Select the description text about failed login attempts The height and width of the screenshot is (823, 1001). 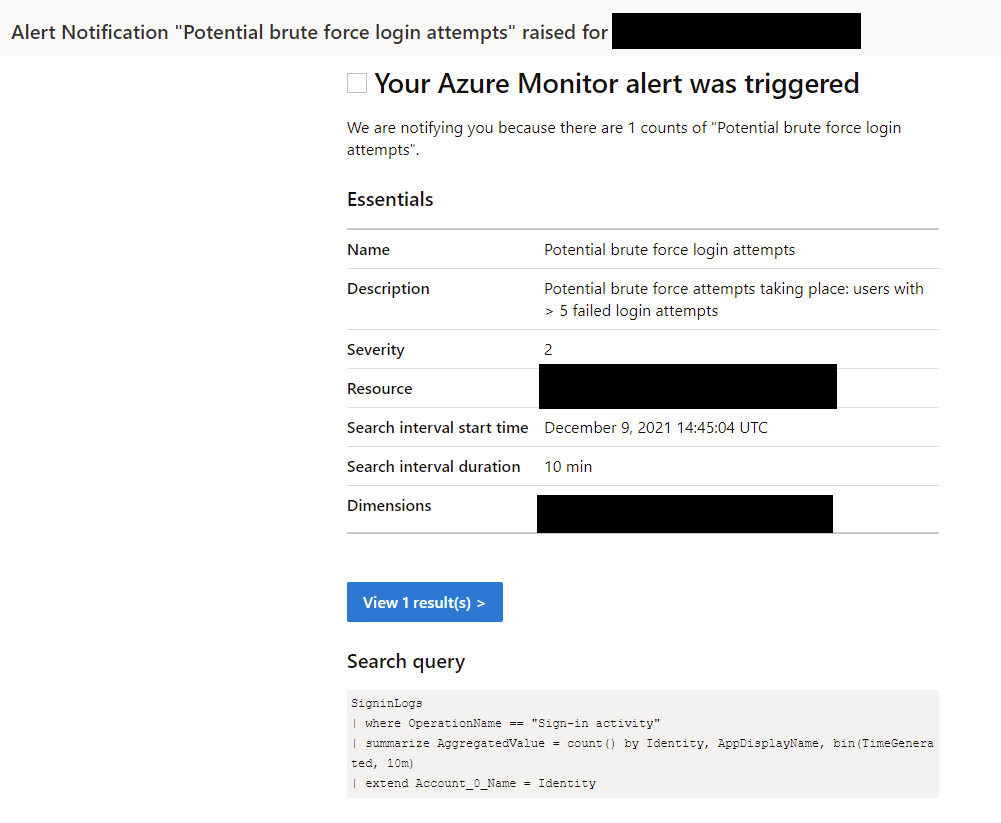point(734,299)
